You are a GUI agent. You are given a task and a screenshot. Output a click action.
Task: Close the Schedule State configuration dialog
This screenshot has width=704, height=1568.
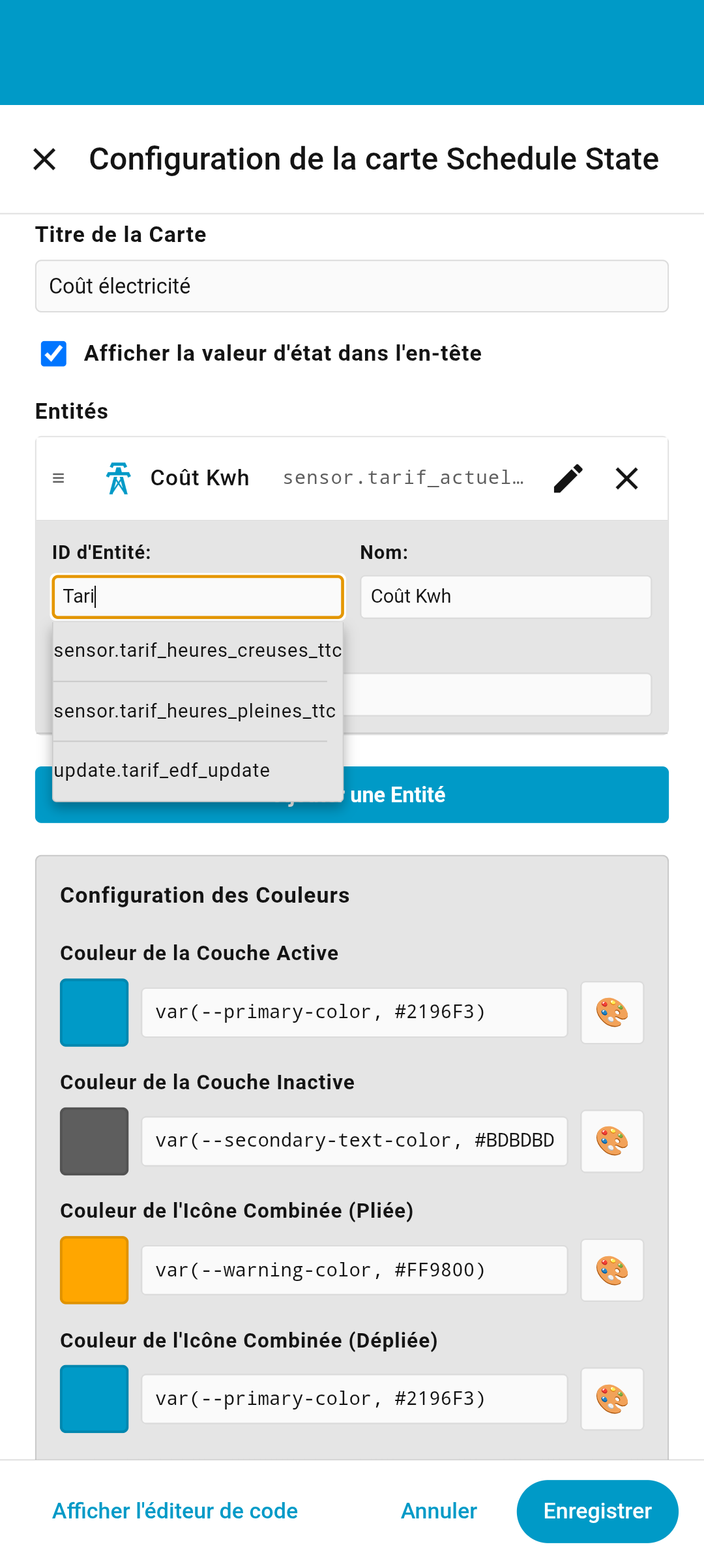click(44, 159)
